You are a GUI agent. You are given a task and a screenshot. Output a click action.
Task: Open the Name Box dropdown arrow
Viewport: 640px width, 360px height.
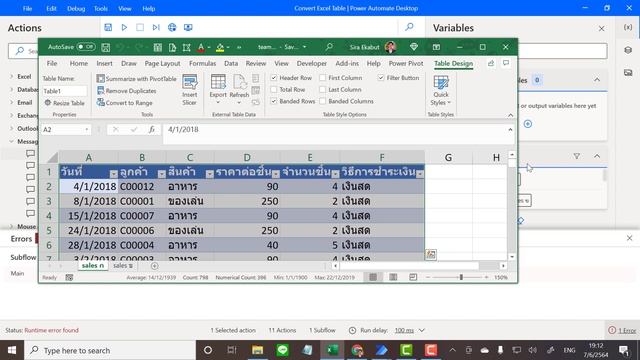click(87, 130)
